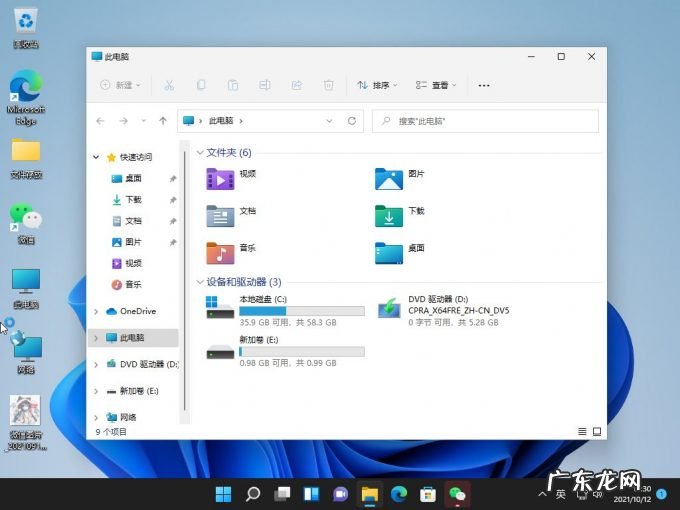The height and width of the screenshot is (510, 680).
Task: Open the Windows Start button
Action: pyautogui.click(x=223, y=494)
